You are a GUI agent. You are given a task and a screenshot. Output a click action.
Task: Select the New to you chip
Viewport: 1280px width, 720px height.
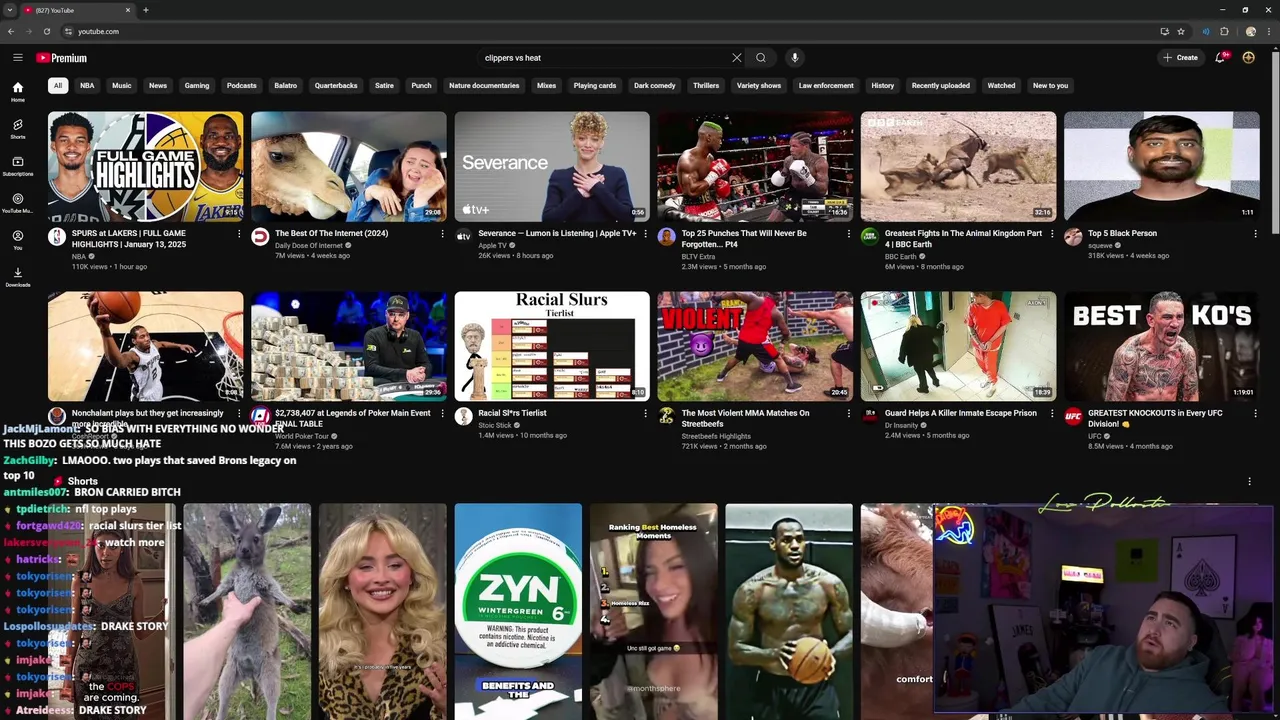click(x=1050, y=86)
